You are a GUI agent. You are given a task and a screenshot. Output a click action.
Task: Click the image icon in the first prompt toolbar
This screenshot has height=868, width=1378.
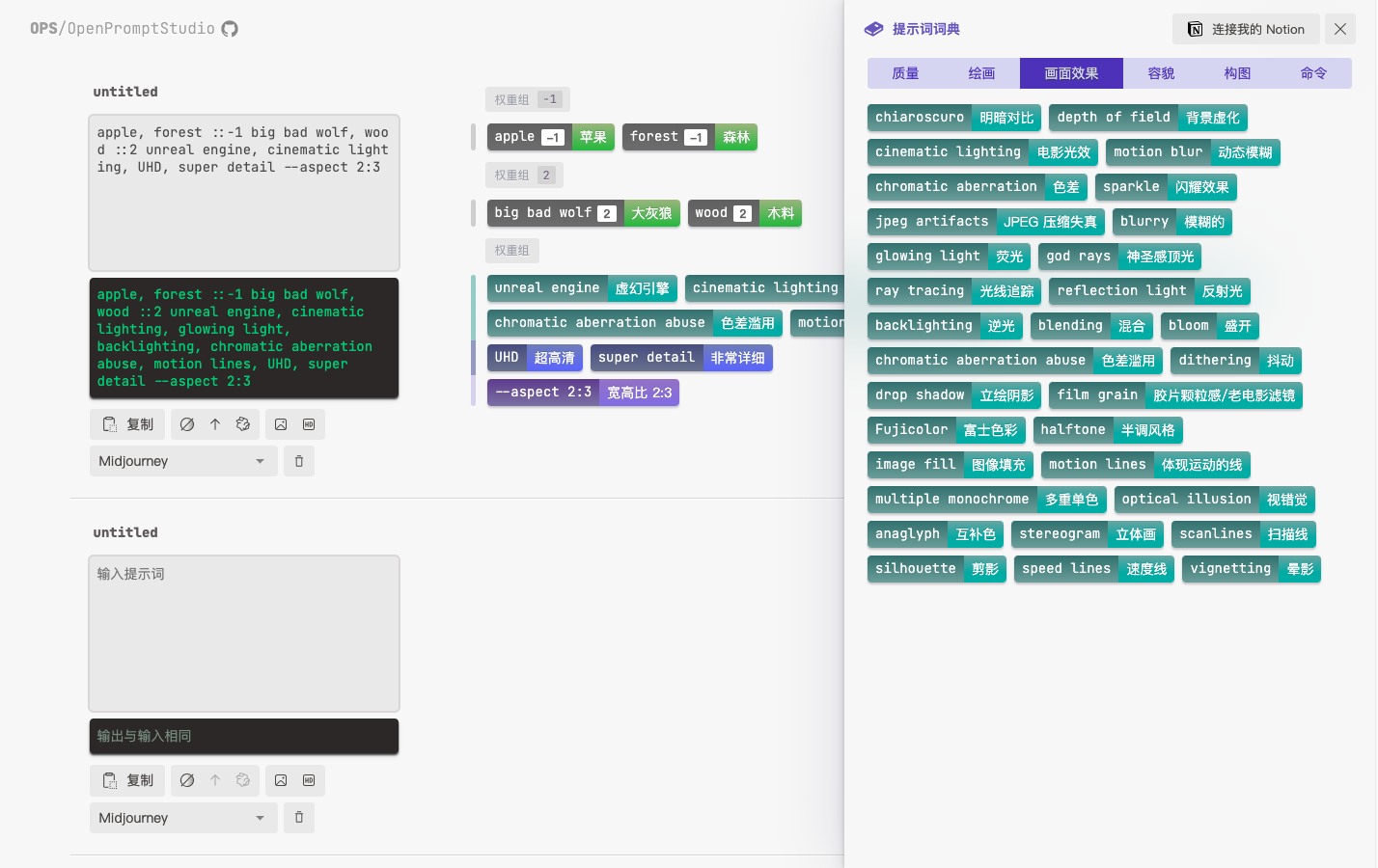point(281,424)
